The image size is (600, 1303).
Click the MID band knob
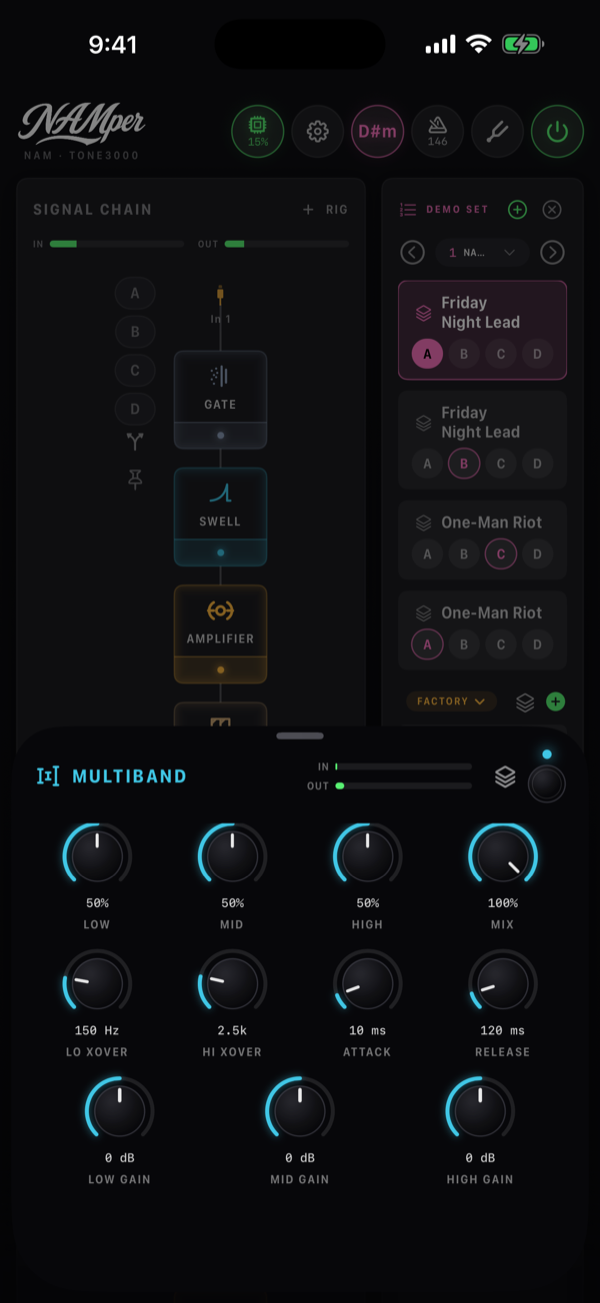tap(232, 857)
